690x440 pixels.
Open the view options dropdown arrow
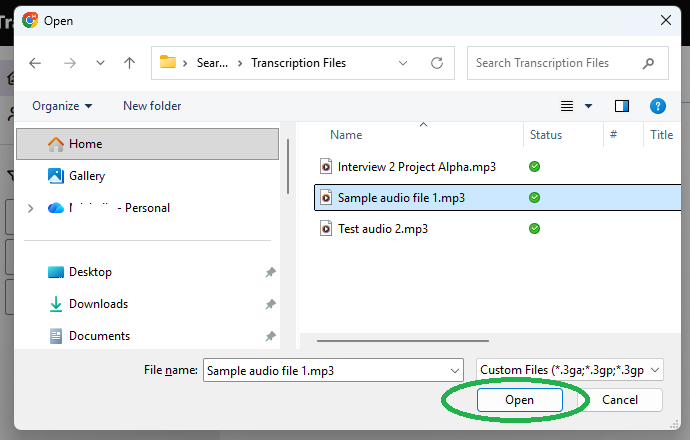588,106
